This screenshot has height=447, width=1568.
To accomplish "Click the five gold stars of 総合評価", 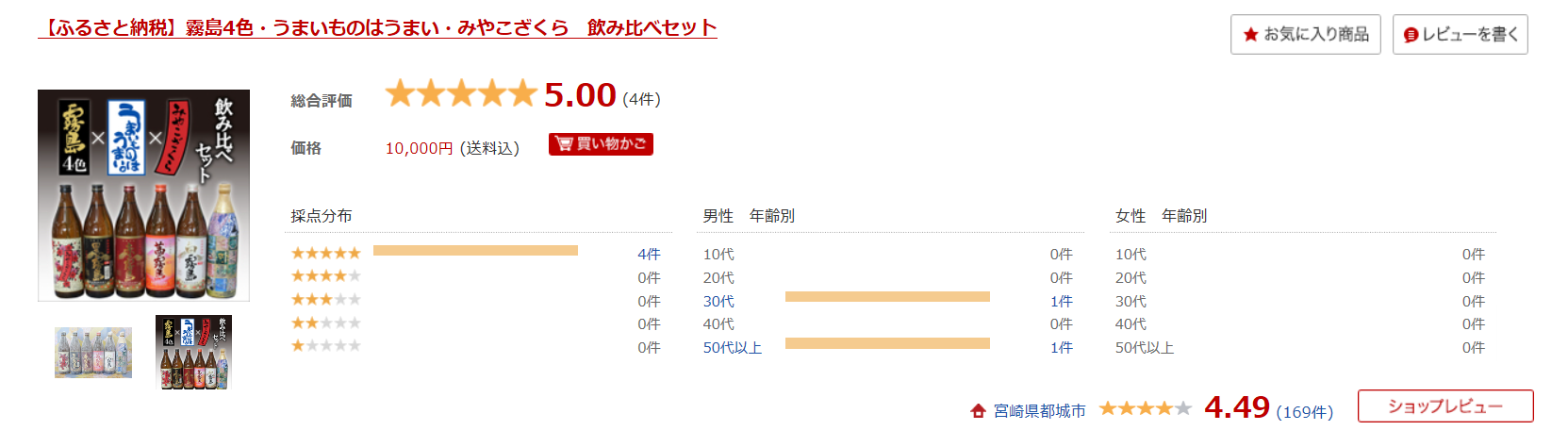I will click(x=461, y=94).
